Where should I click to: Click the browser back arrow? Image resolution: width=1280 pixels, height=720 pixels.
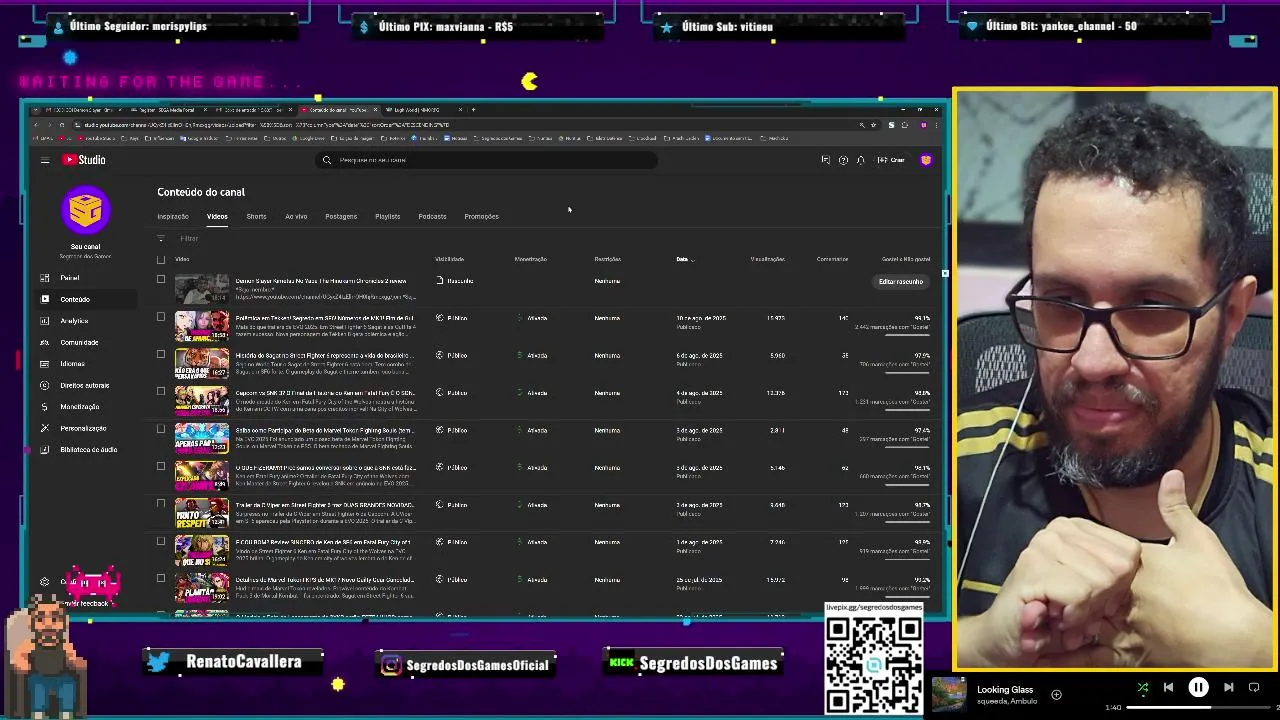(36, 125)
